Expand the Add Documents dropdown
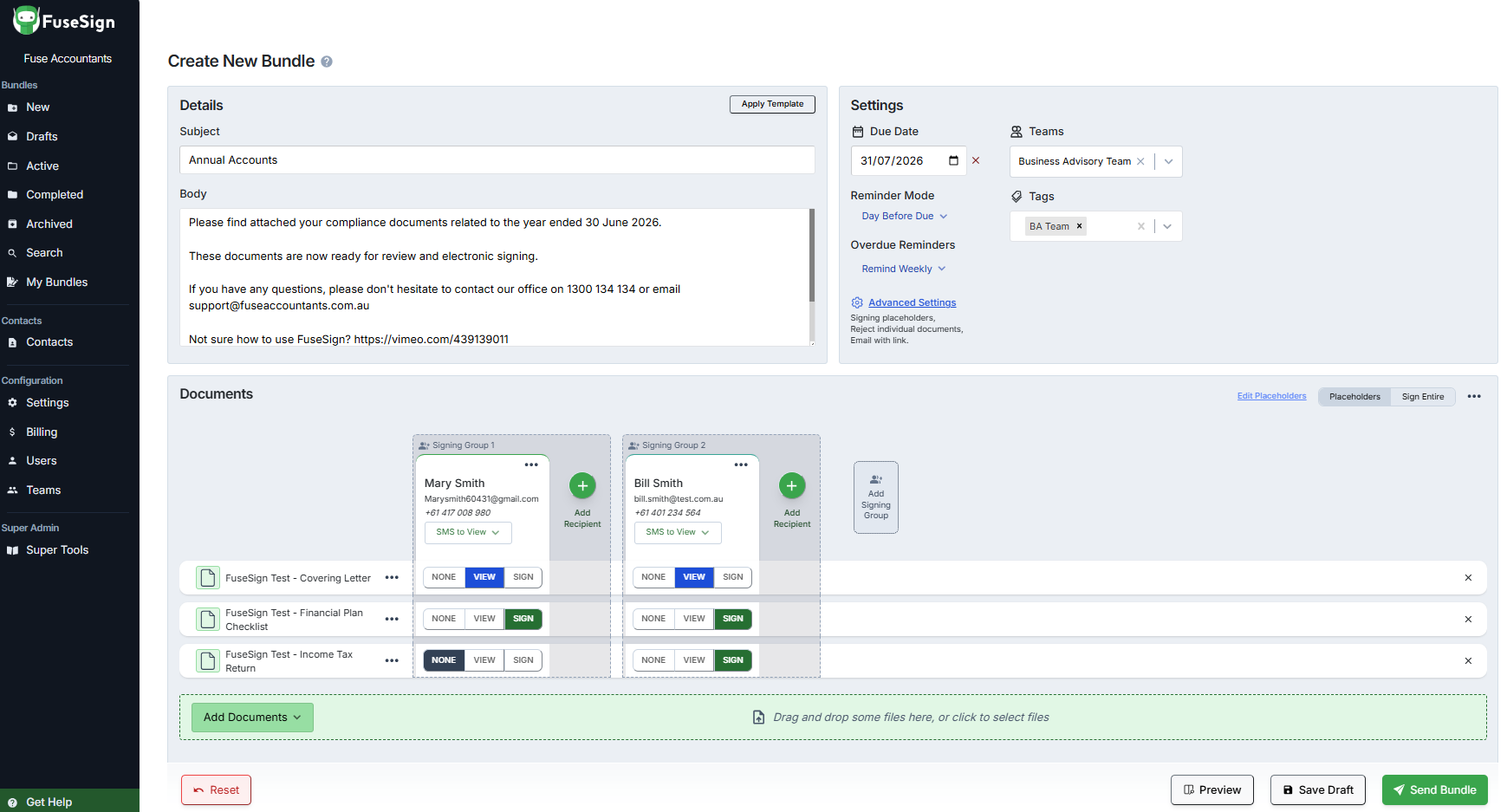1507x812 pixels. (252, 718)
